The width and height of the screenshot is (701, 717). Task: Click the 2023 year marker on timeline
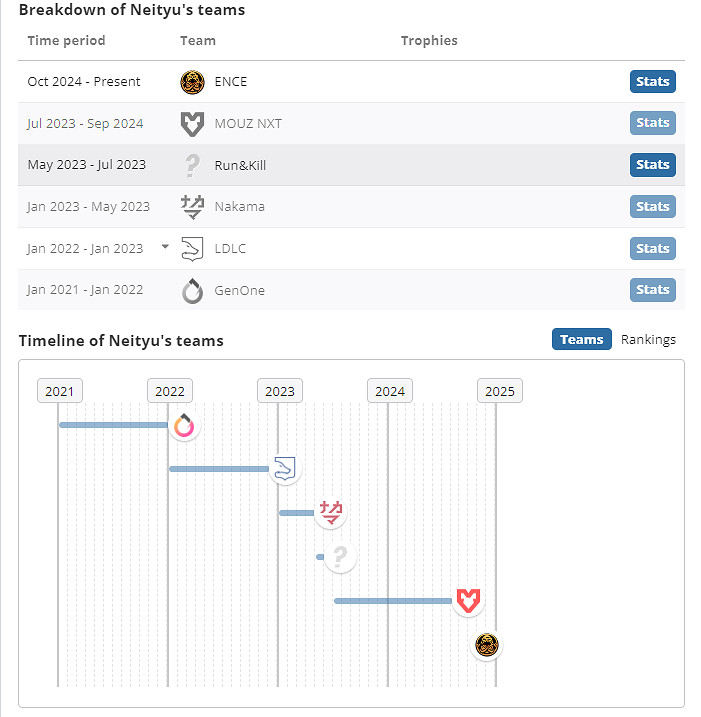(280, 391)
